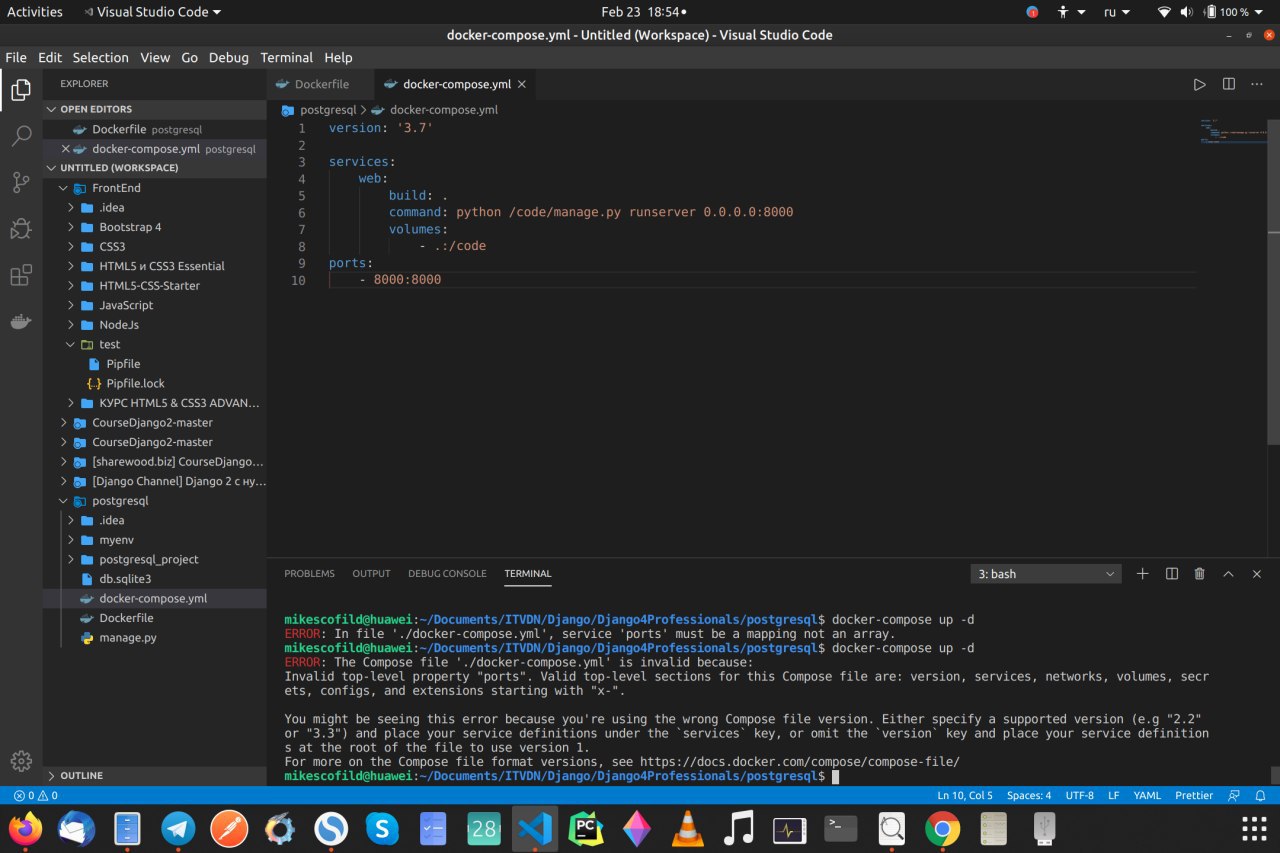Open the Terminal menu

[x=286, y=57]
